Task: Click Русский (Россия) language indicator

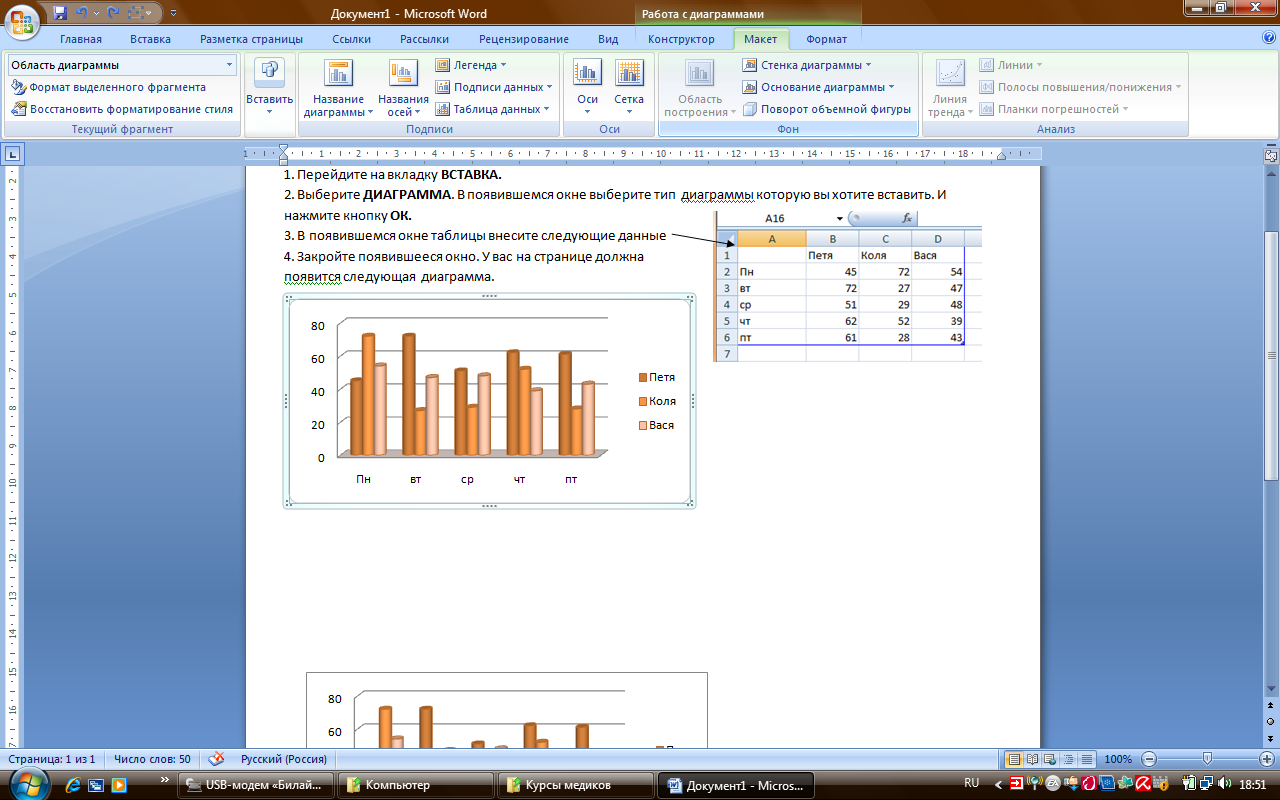Action: click(284, 759)
